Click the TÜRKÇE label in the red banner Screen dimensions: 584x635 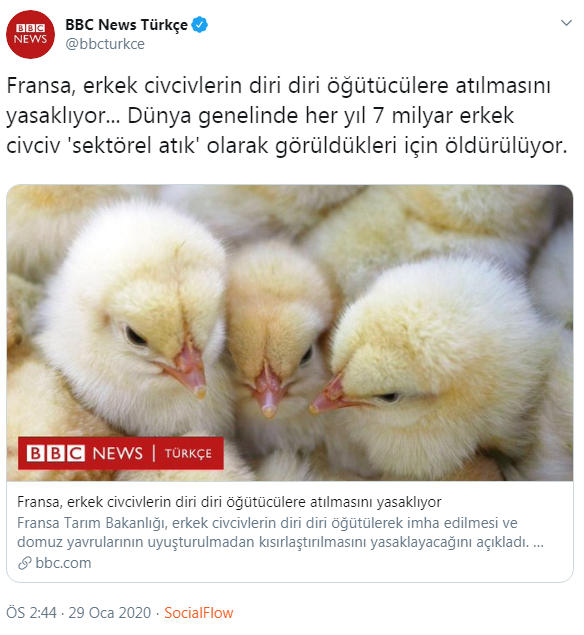(188, 454)
